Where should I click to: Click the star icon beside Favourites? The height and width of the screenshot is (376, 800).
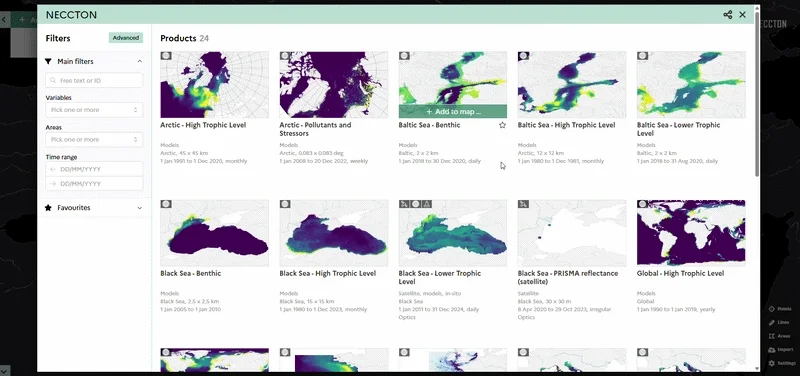point(48,208)
